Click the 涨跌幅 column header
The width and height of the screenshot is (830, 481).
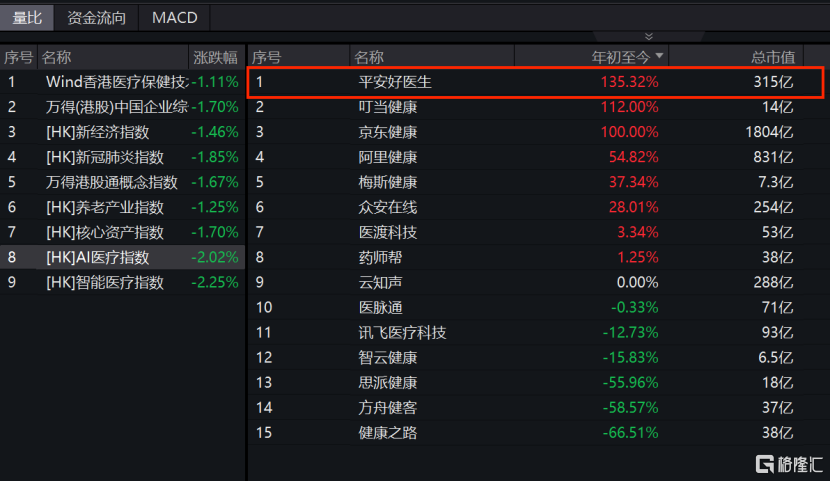click(214, 57)
